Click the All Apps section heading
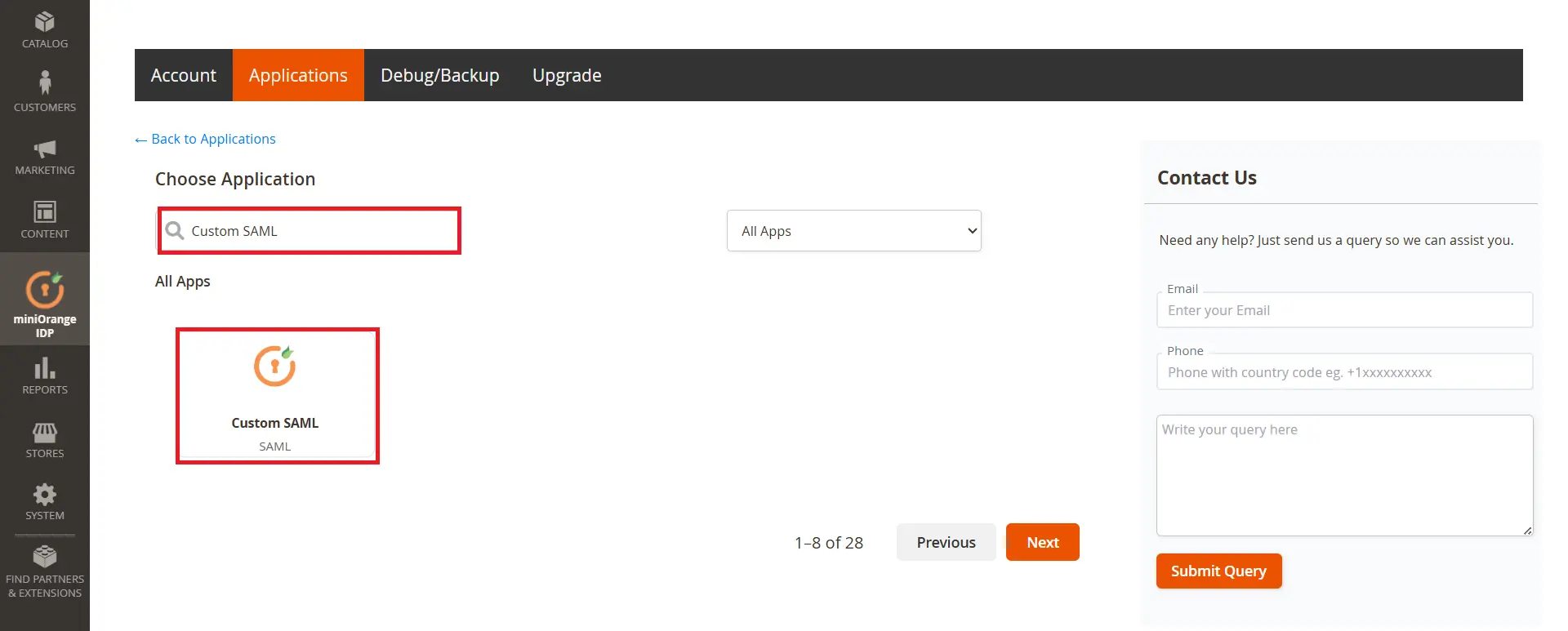Viewport: 1568px width, 631px height. tap(183, 281)
